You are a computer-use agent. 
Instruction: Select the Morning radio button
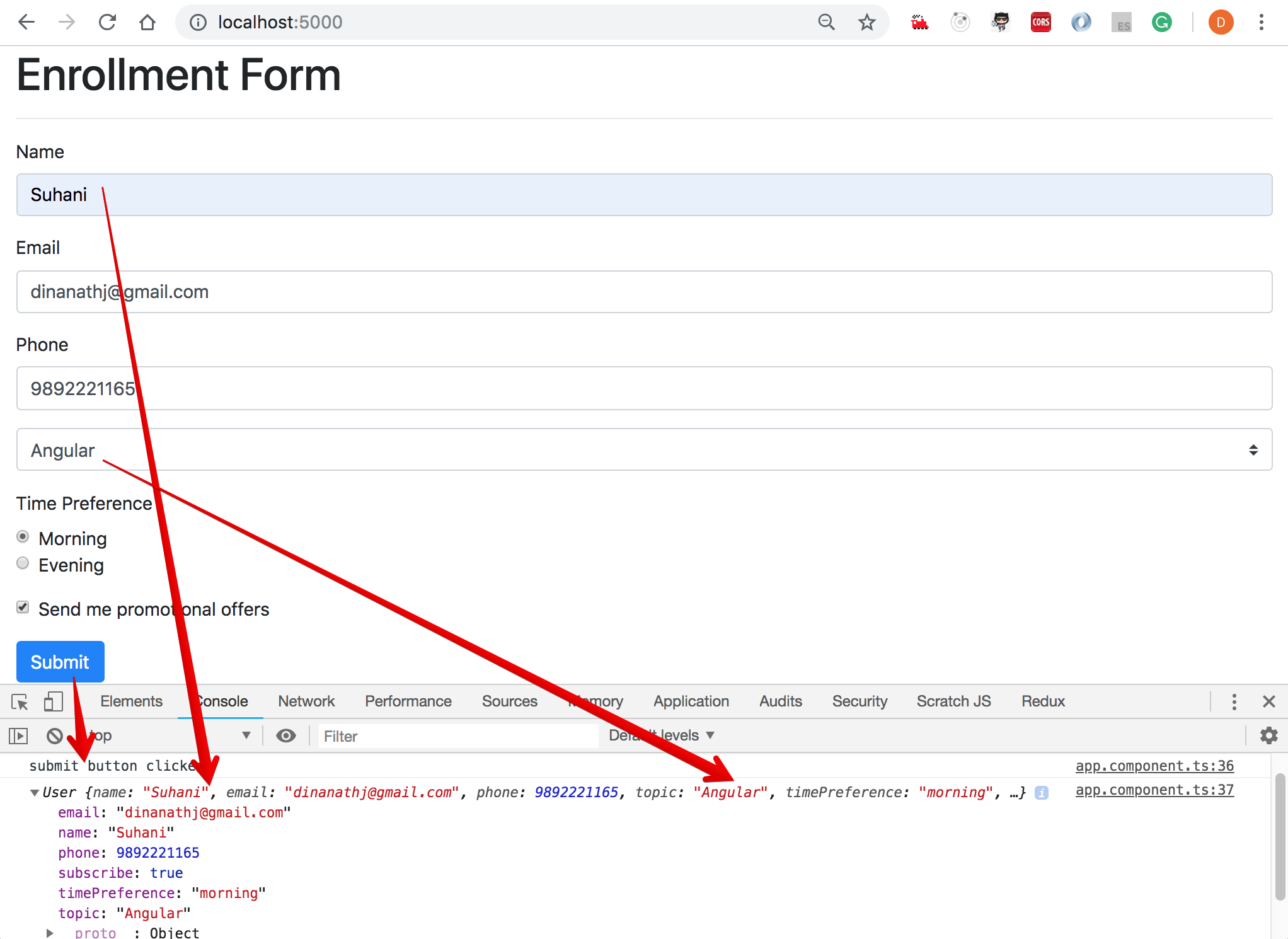23,537
